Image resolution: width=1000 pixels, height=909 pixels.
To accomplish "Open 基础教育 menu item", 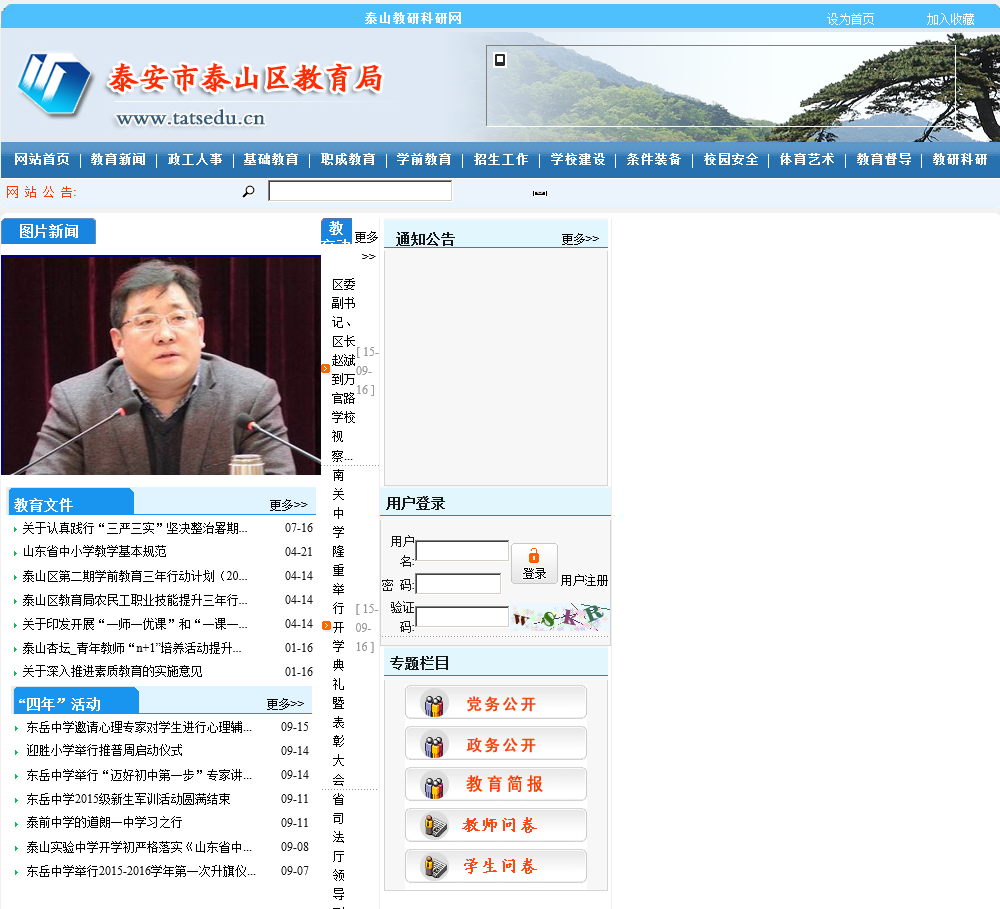I will 271,159.
